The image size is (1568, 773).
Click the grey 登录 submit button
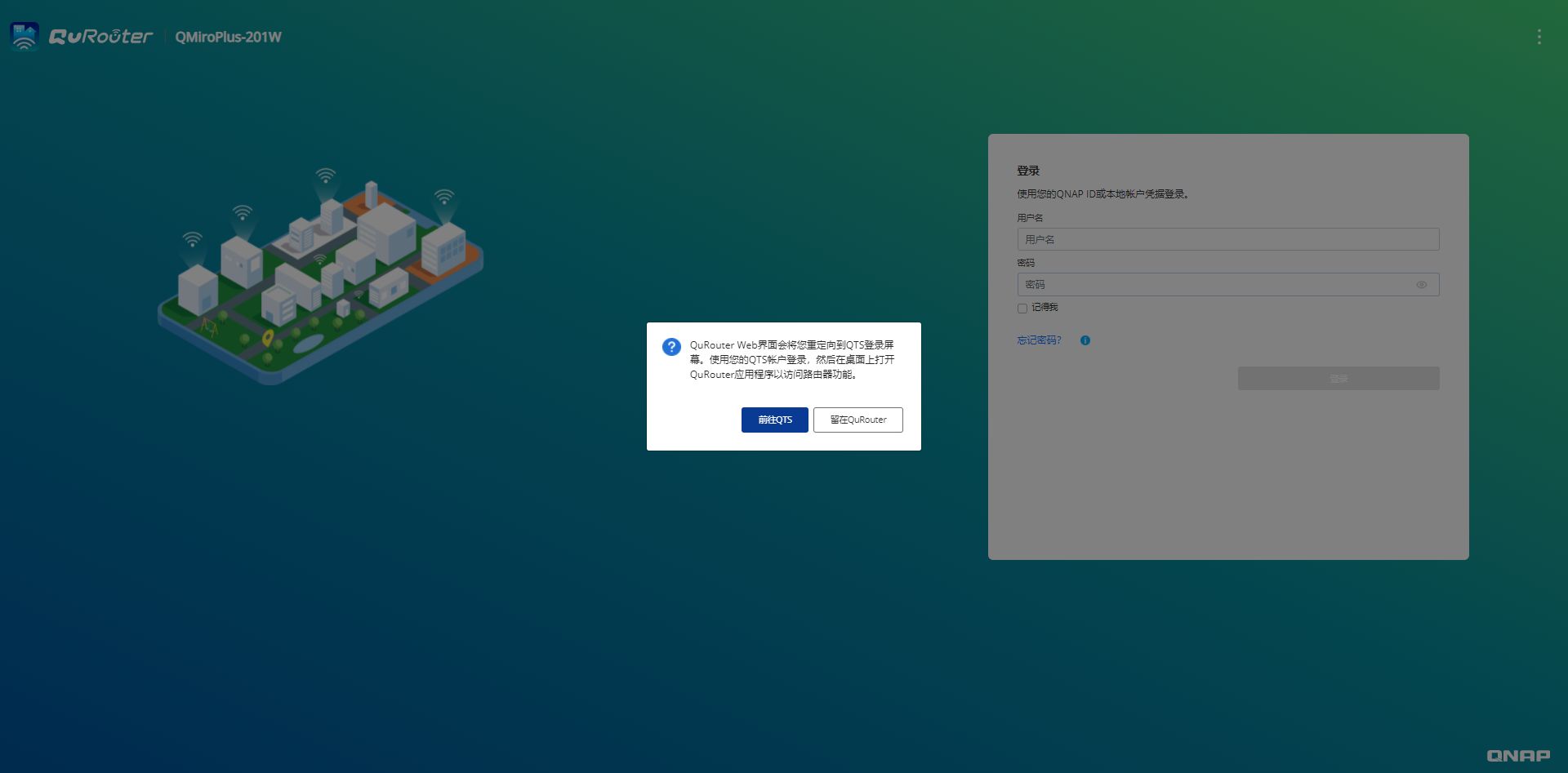click(x=1338, y=378)
